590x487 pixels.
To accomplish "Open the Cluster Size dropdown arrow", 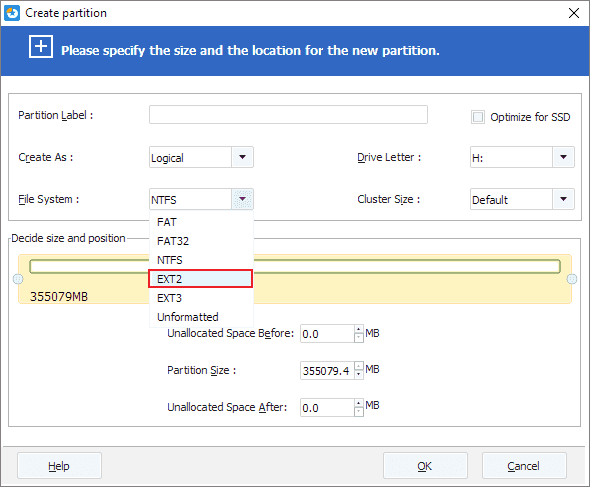I will tap(563, 199).
